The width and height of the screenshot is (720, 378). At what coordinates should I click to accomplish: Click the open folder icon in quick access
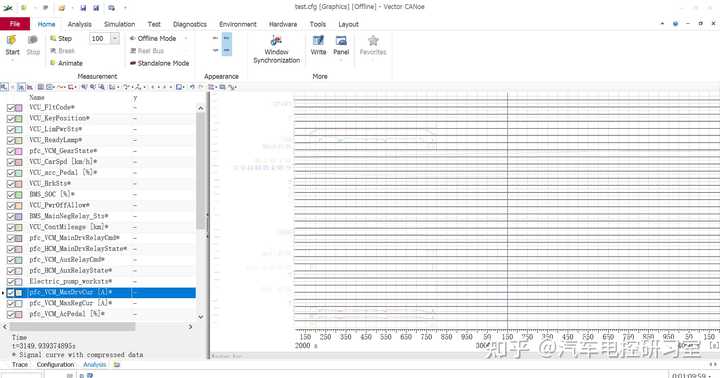(62, 7)
